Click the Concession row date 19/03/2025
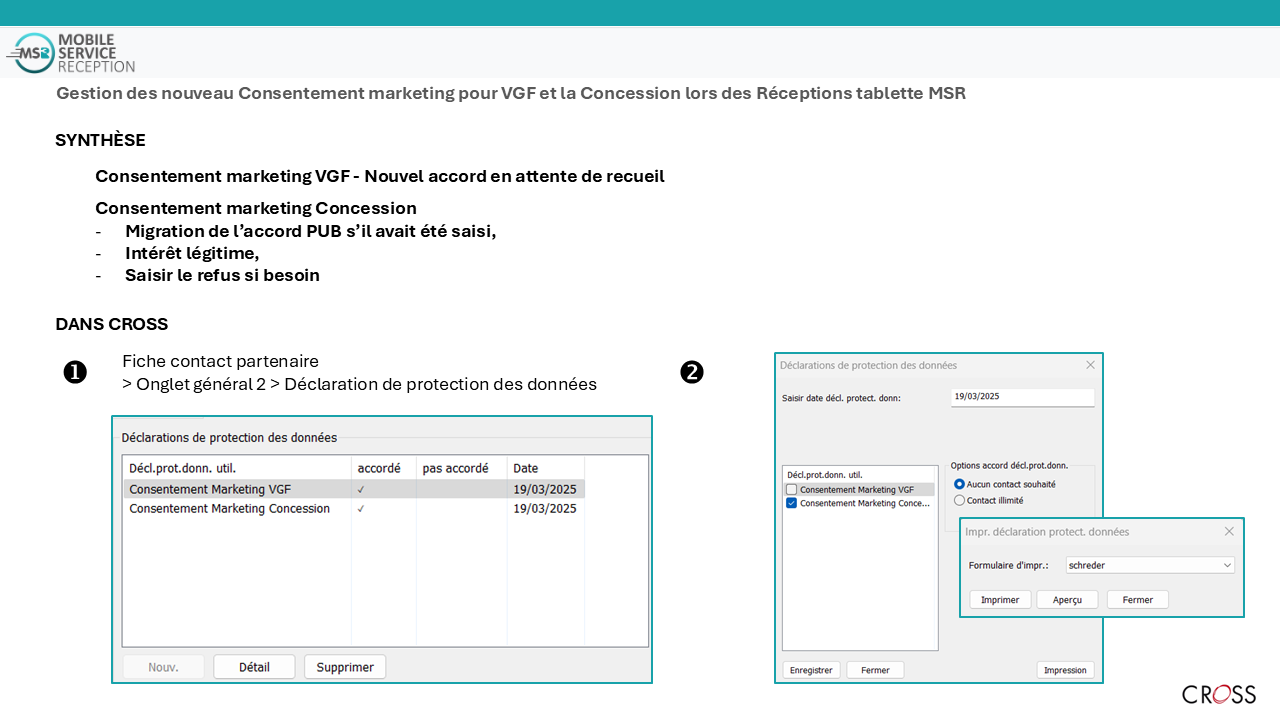The width and height of the screenshot is (1280, 720). tap(545, 508)
